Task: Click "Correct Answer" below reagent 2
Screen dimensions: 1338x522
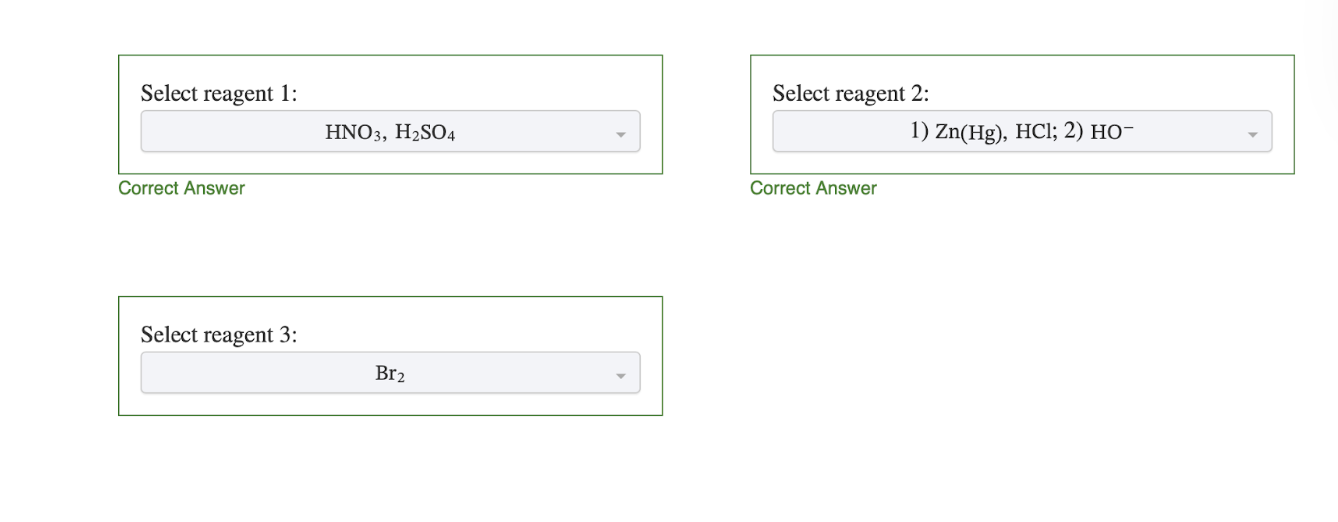Action: click(813, 188)
